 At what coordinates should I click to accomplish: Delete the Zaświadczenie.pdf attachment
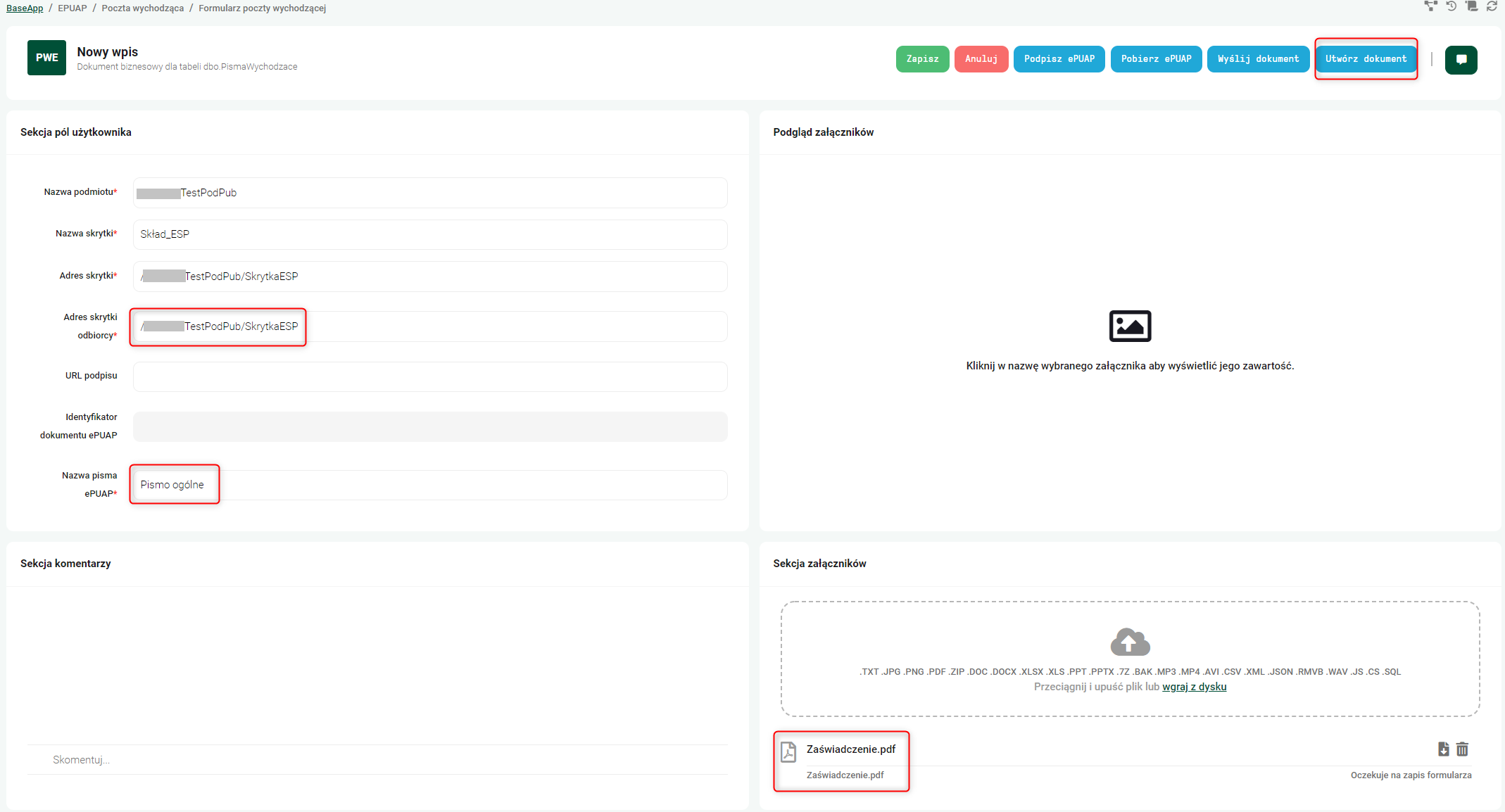tap(1463, 749)
